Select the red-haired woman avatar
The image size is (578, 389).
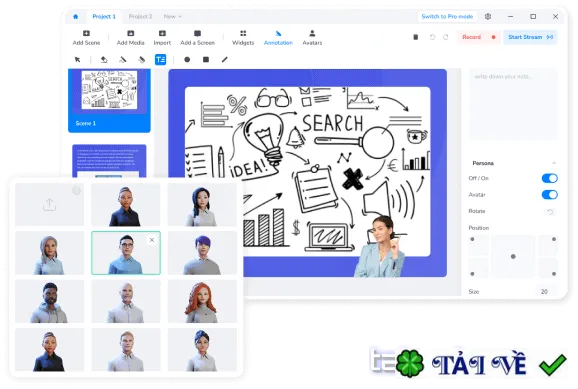click(x=202, y=301)
